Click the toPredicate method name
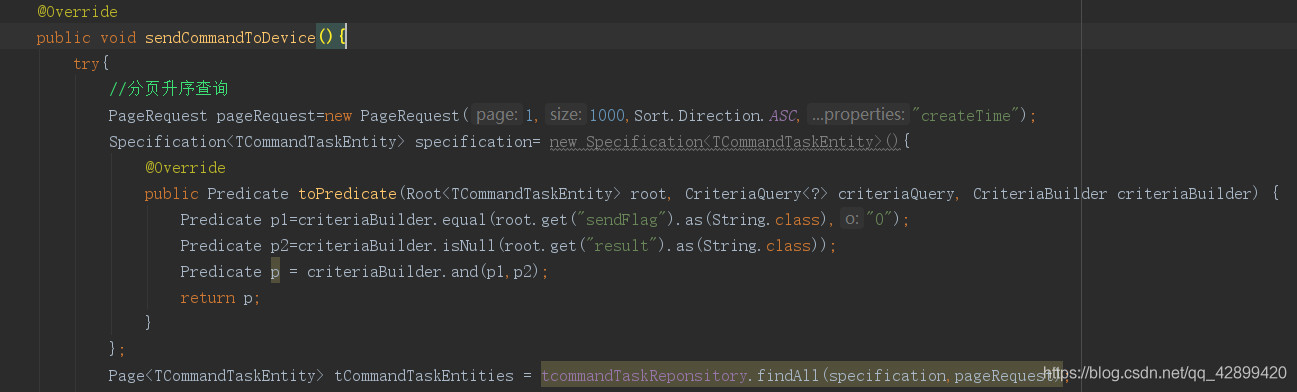Viewport: 1297px width, 392px height. 348,193
